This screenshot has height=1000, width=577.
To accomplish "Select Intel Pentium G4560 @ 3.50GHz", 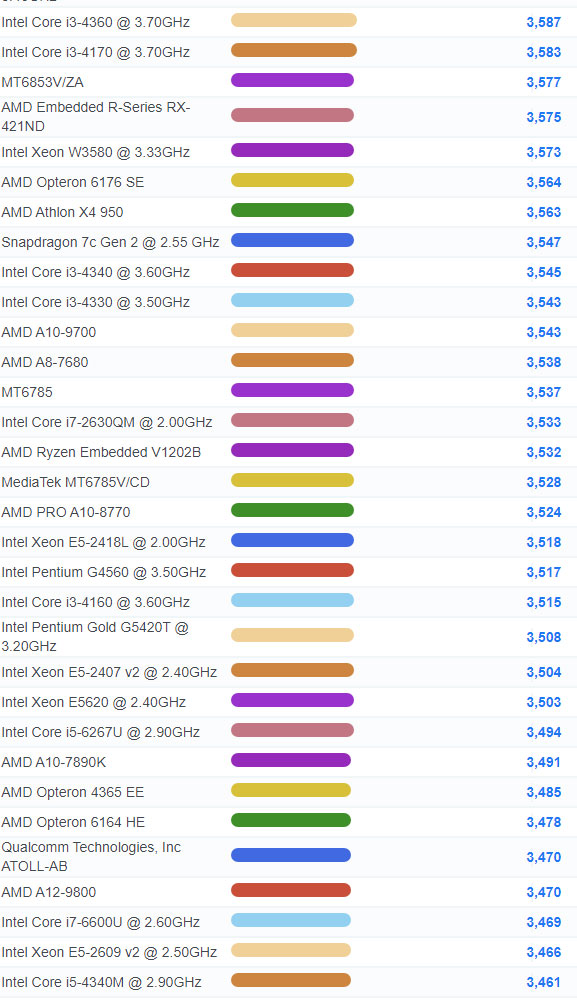I will [104, 572].
